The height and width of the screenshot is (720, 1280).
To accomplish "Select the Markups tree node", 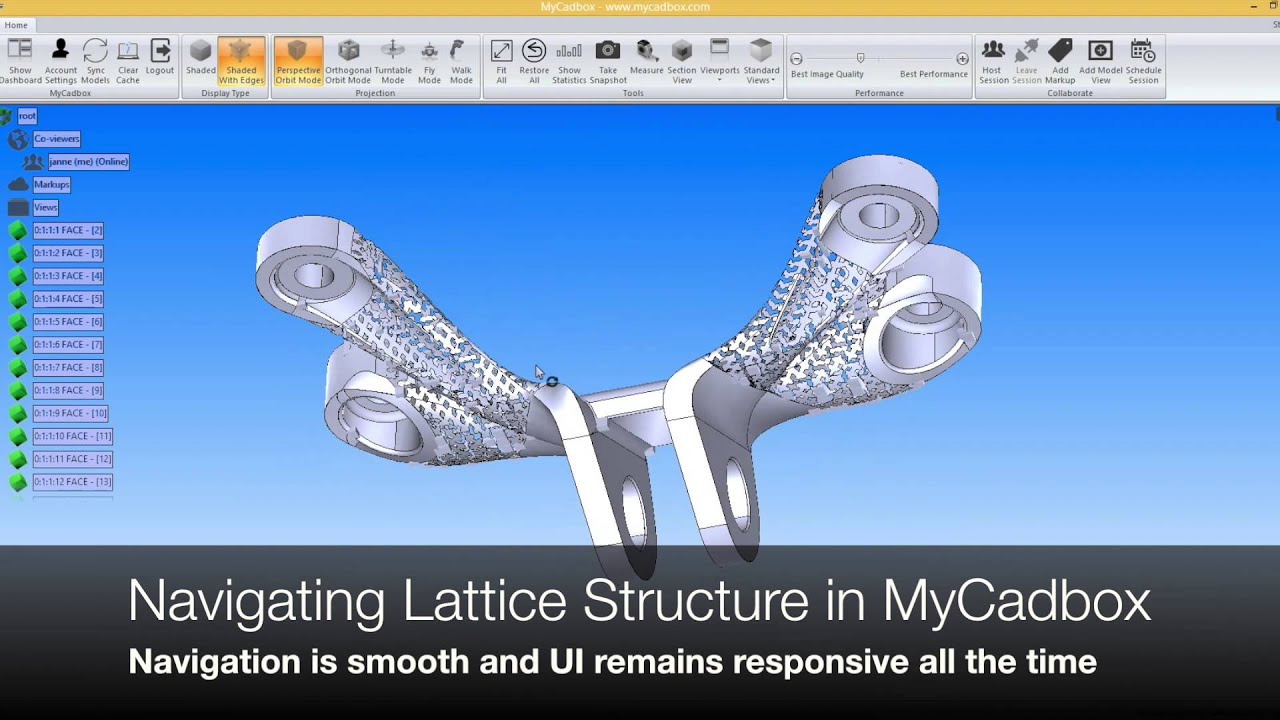I will click(52, 185).
